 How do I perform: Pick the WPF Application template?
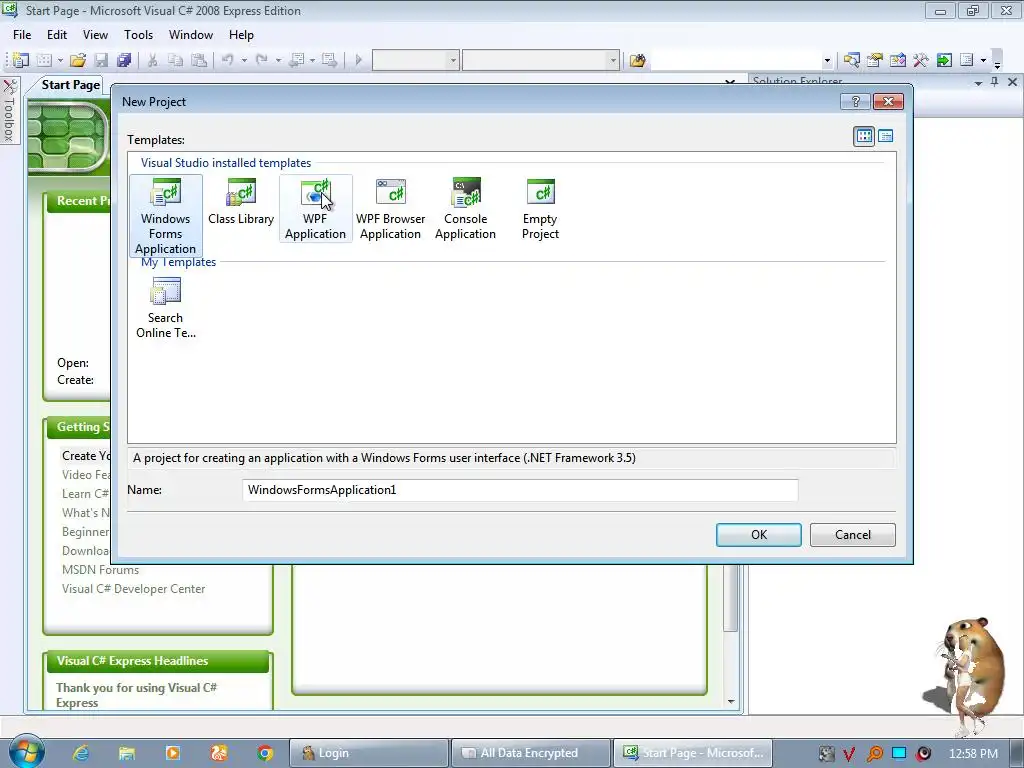(x=315, y=209)
